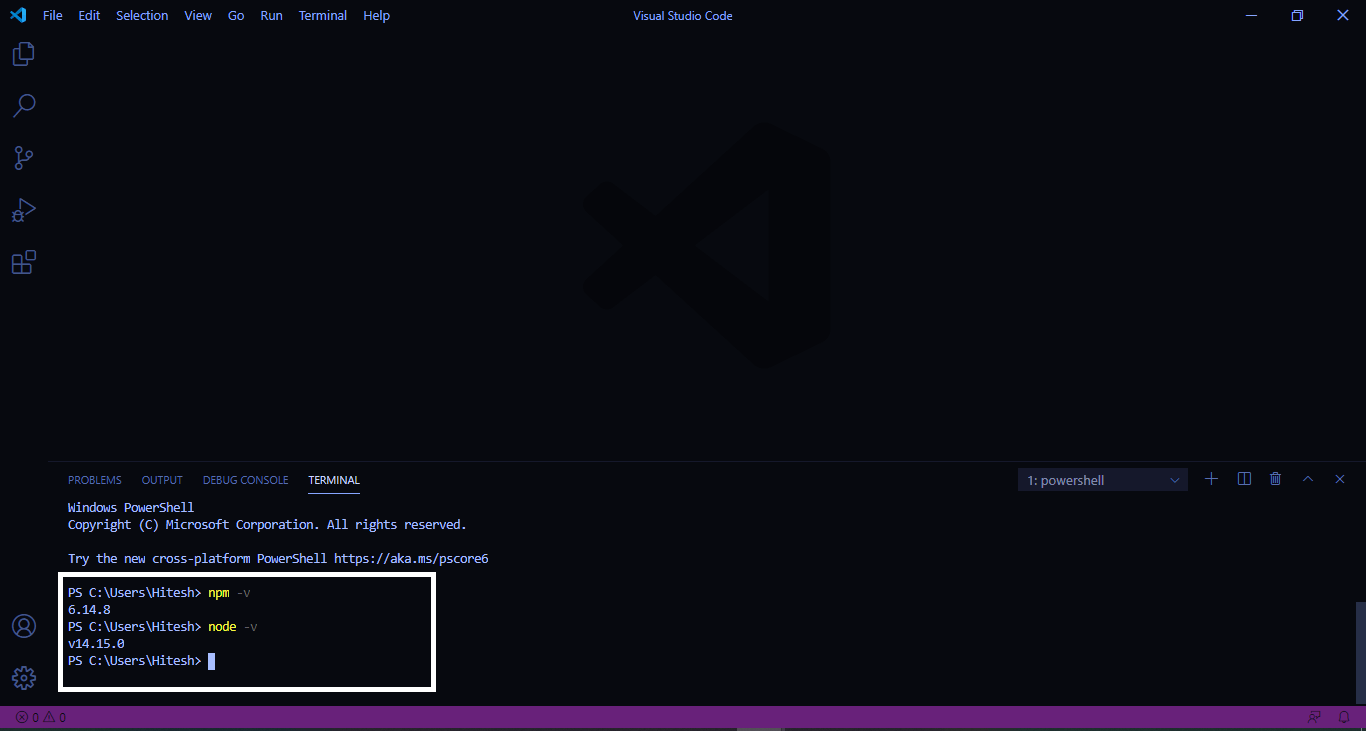Open the Source Control view

(x=24, y=158)
